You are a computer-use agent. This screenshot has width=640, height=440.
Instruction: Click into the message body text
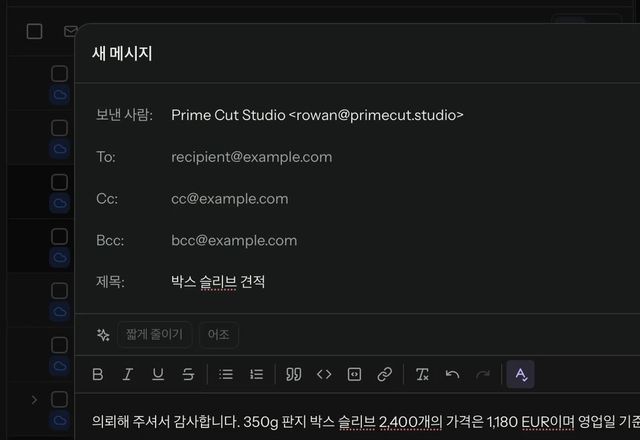pyautogui.click(x=366, y=422)
